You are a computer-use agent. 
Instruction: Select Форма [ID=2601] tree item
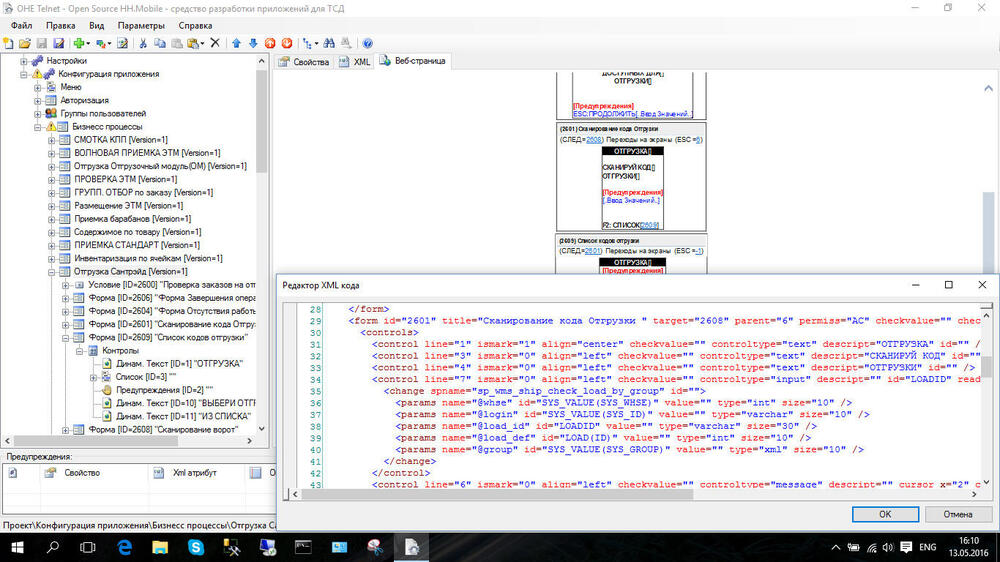coord(172,325)
